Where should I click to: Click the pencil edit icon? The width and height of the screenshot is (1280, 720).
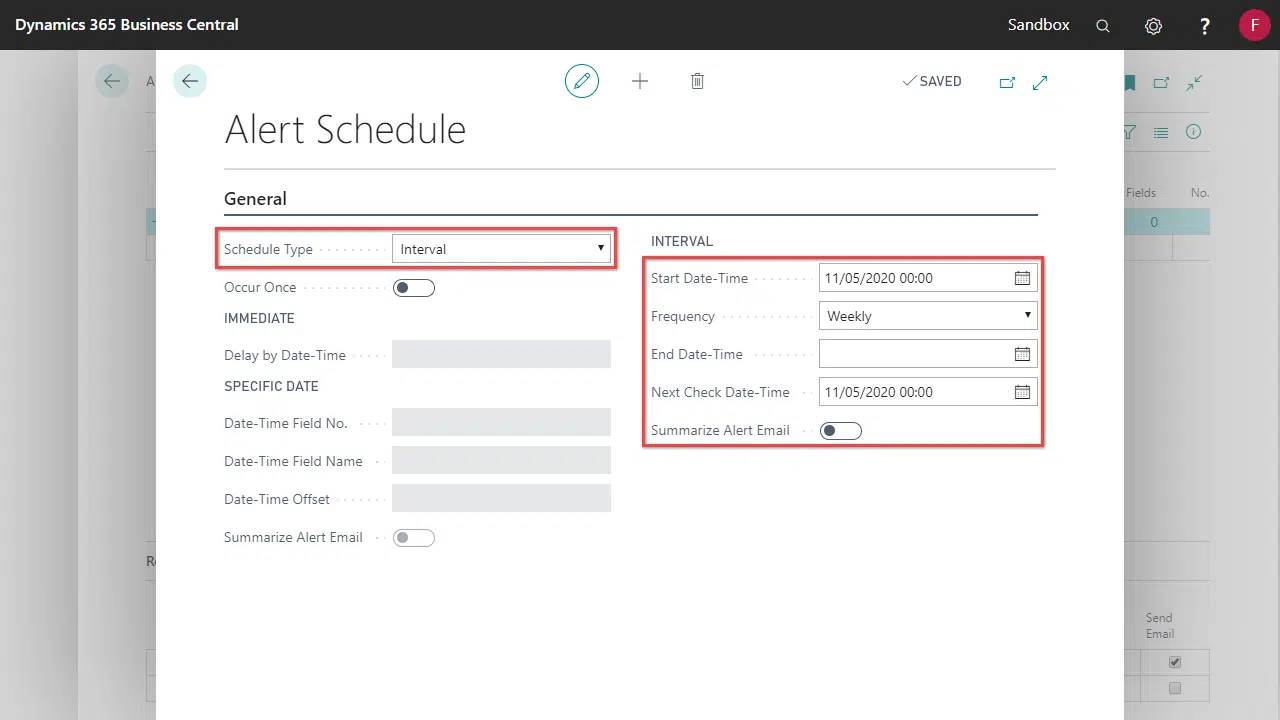click(581, 81)
